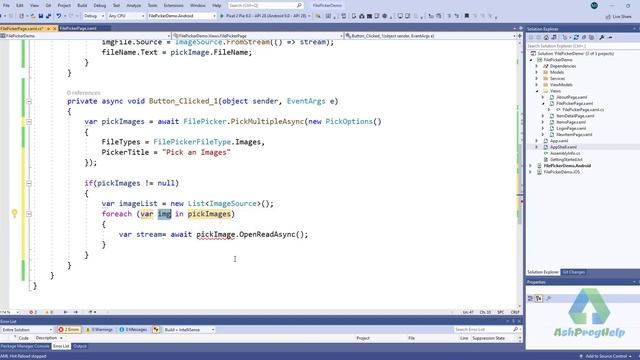Select LoginPage.xaml in Solution Explorer
The image size is (640, 360).
(571, 128)
